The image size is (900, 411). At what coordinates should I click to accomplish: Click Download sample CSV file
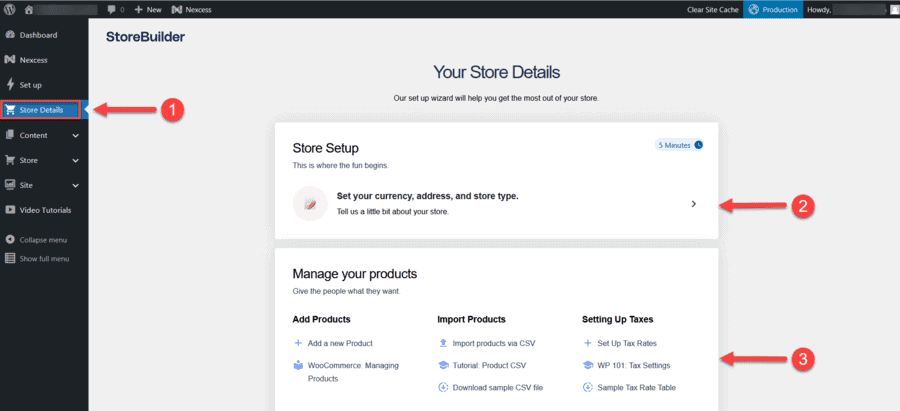498,387
